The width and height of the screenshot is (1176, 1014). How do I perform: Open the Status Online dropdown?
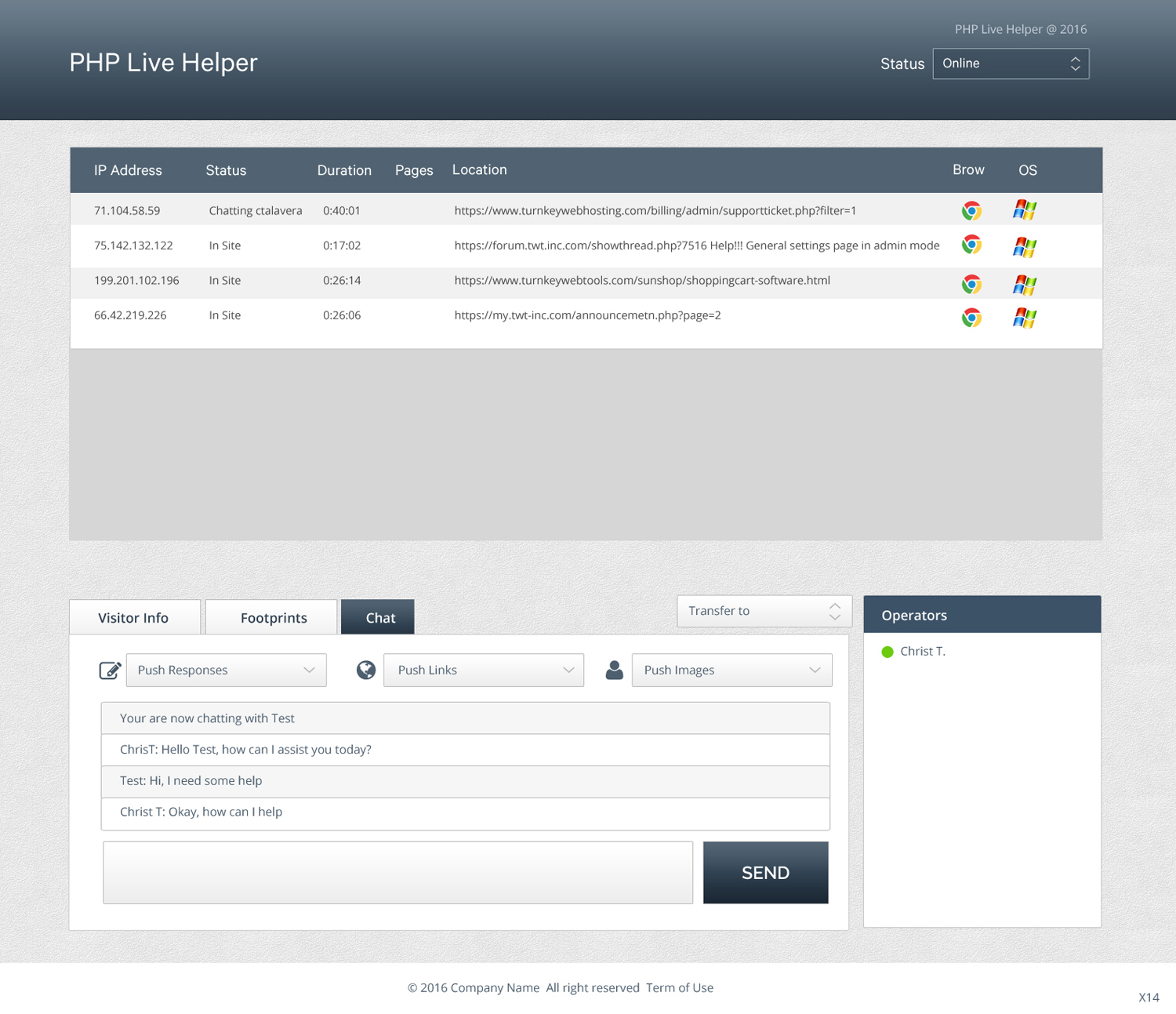[x=1011, y=64]
